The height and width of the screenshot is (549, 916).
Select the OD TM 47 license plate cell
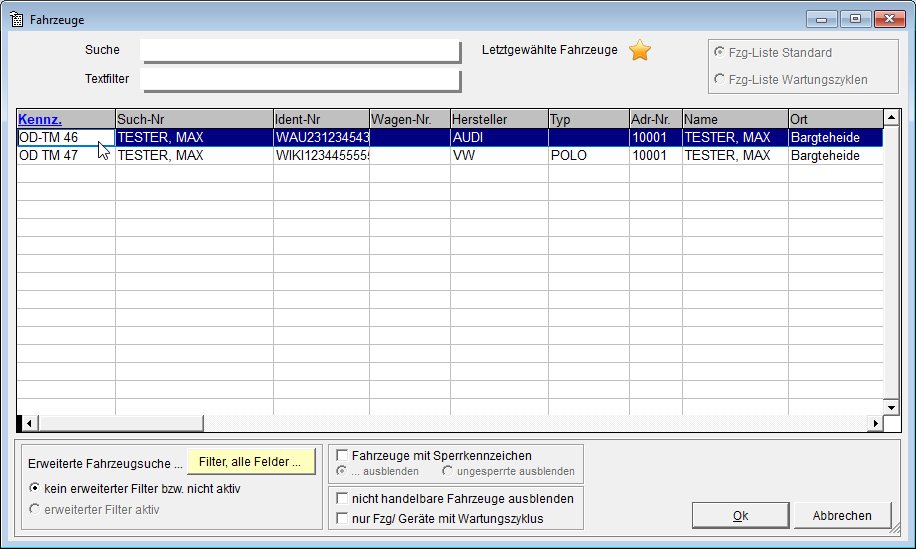pos(65,155)
